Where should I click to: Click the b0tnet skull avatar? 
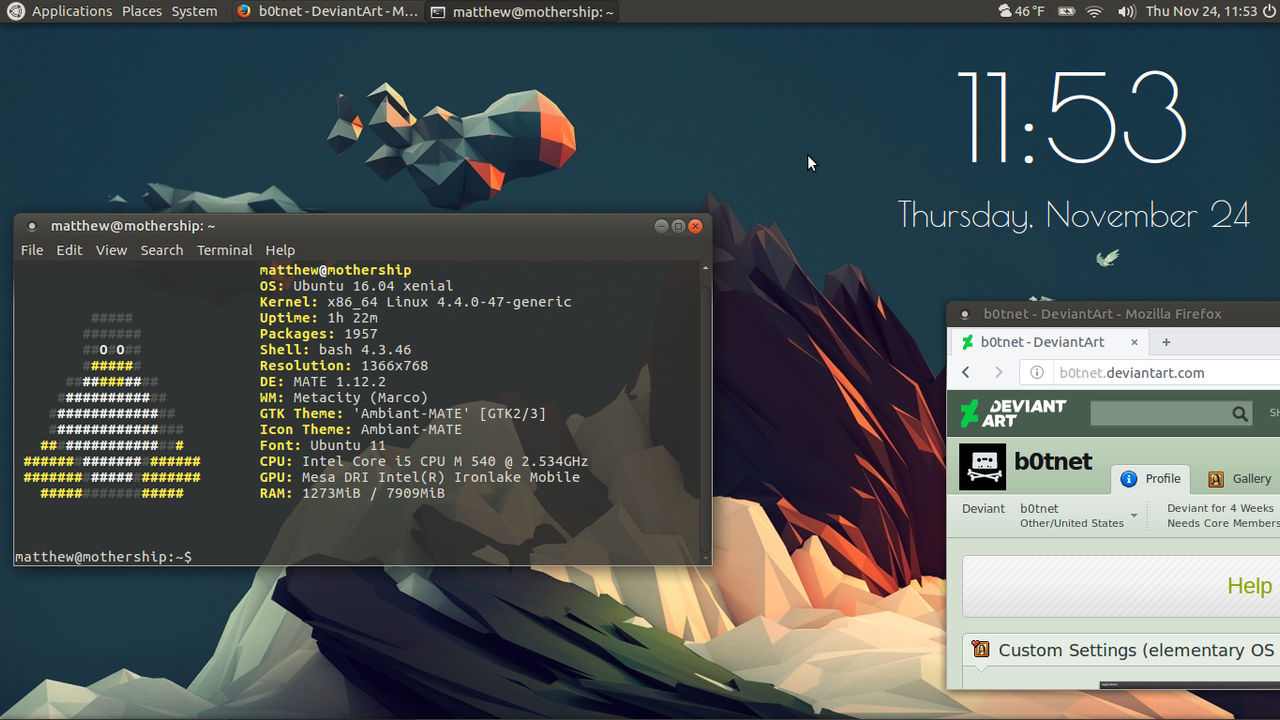(x=982, y=467)
